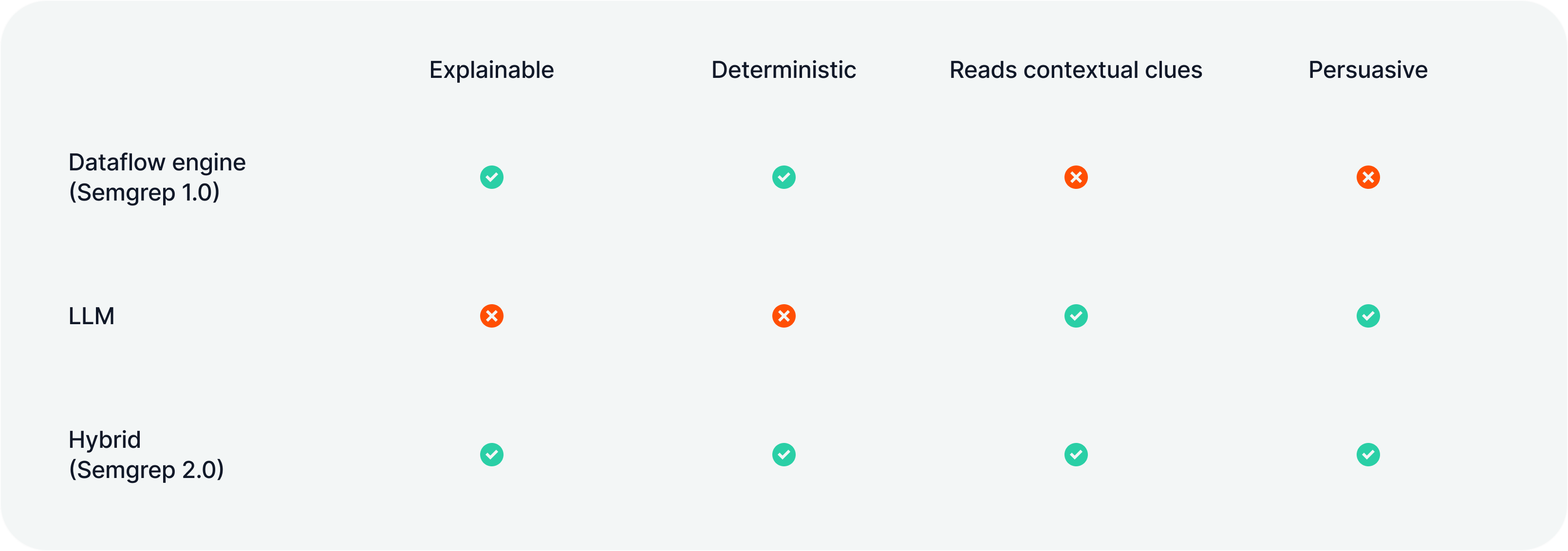Click the Hybrid row label
Screen dimensions: 1568x551
(x=104, y=440)
